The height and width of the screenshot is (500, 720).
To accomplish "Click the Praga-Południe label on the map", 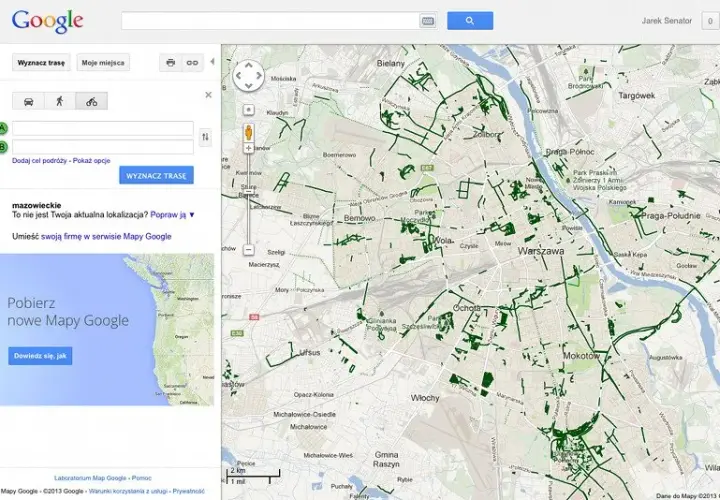I will (x=671, y=215).
